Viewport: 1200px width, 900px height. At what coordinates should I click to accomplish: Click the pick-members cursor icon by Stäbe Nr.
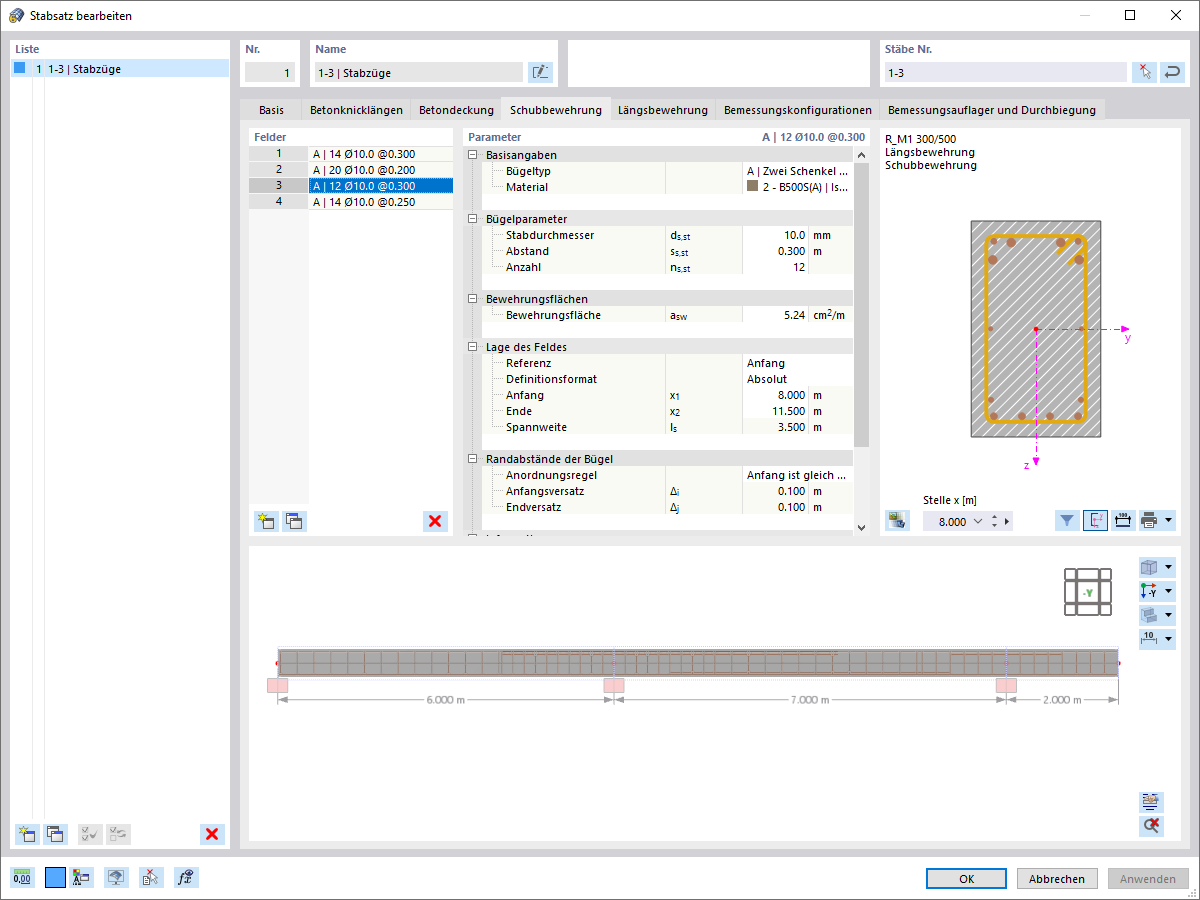(1144, 72)
